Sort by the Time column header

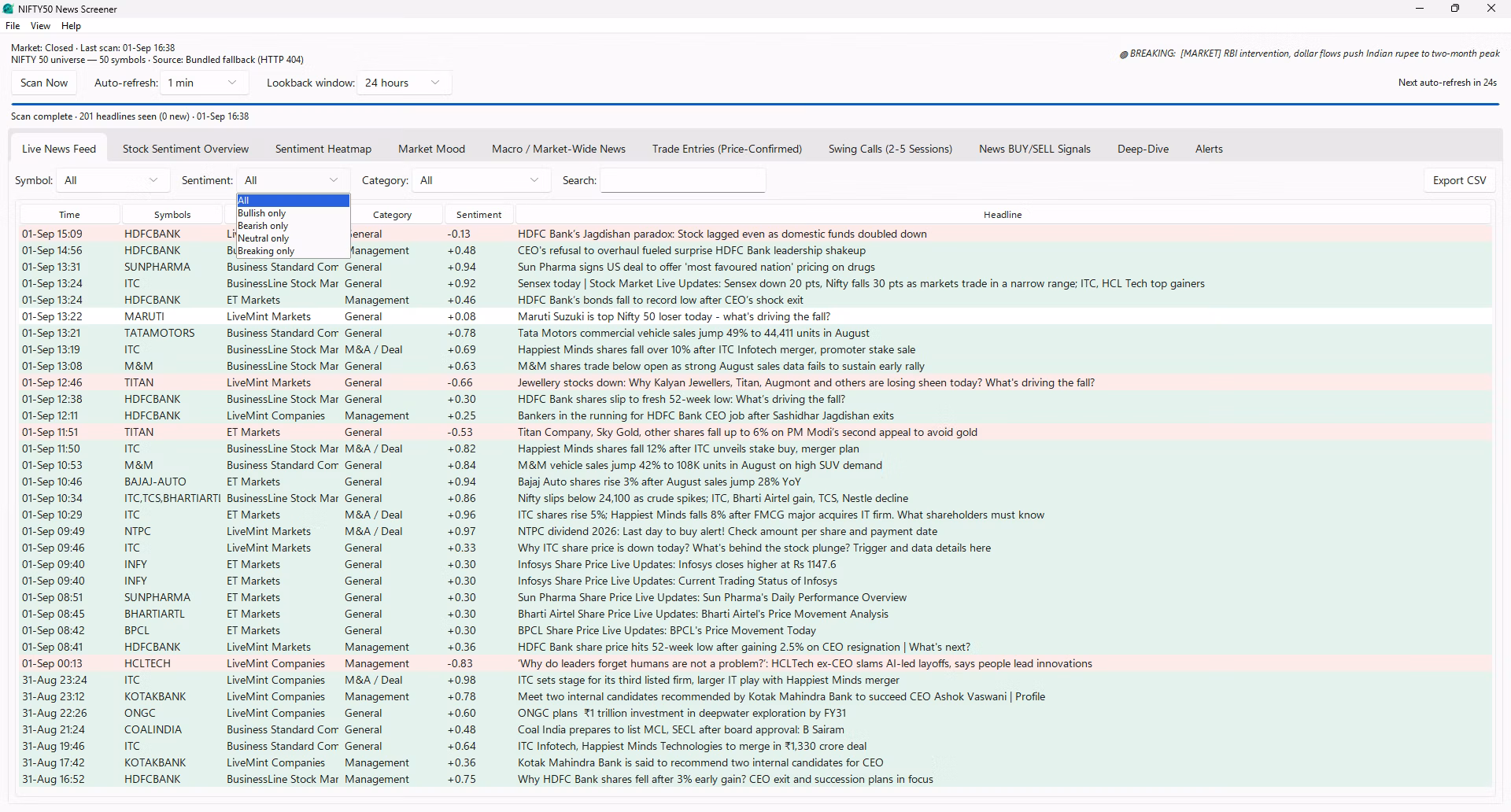point(69,215)
